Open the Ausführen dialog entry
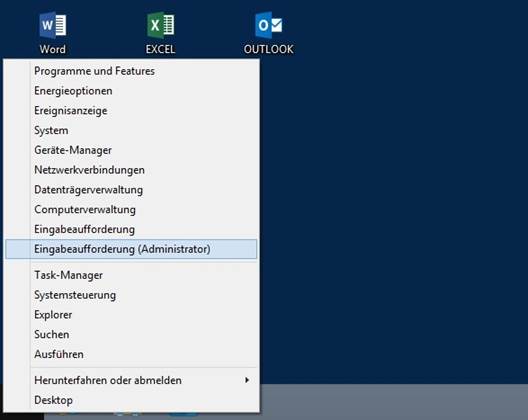The height and width of the screenshot is (420, 528). 131,354
